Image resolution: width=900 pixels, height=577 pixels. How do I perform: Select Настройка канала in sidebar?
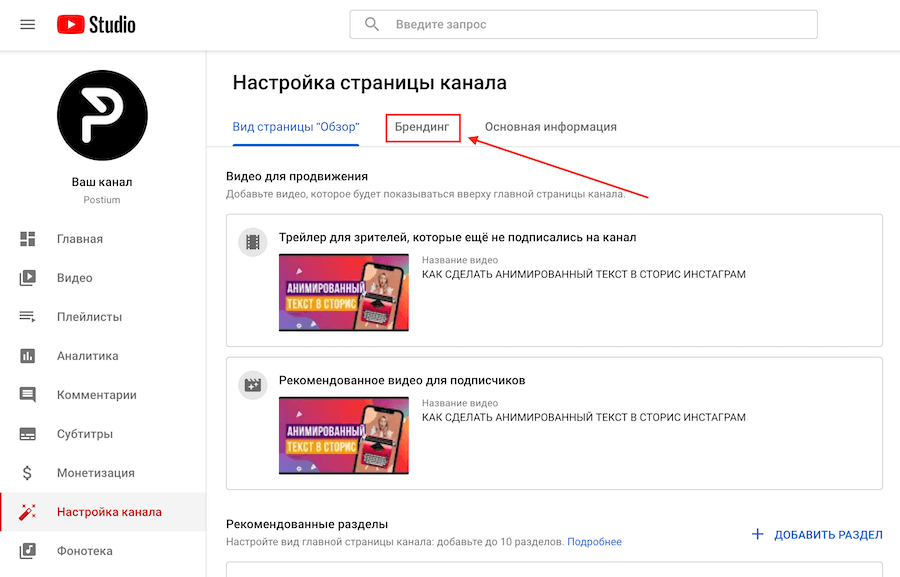108,512
